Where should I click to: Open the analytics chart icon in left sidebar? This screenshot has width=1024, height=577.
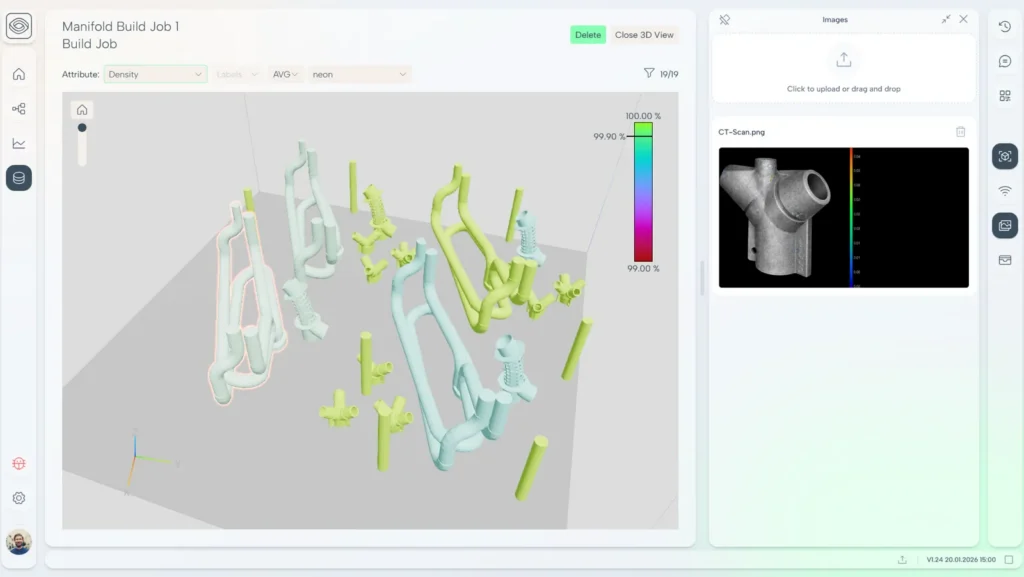click(x=18, y=142)
